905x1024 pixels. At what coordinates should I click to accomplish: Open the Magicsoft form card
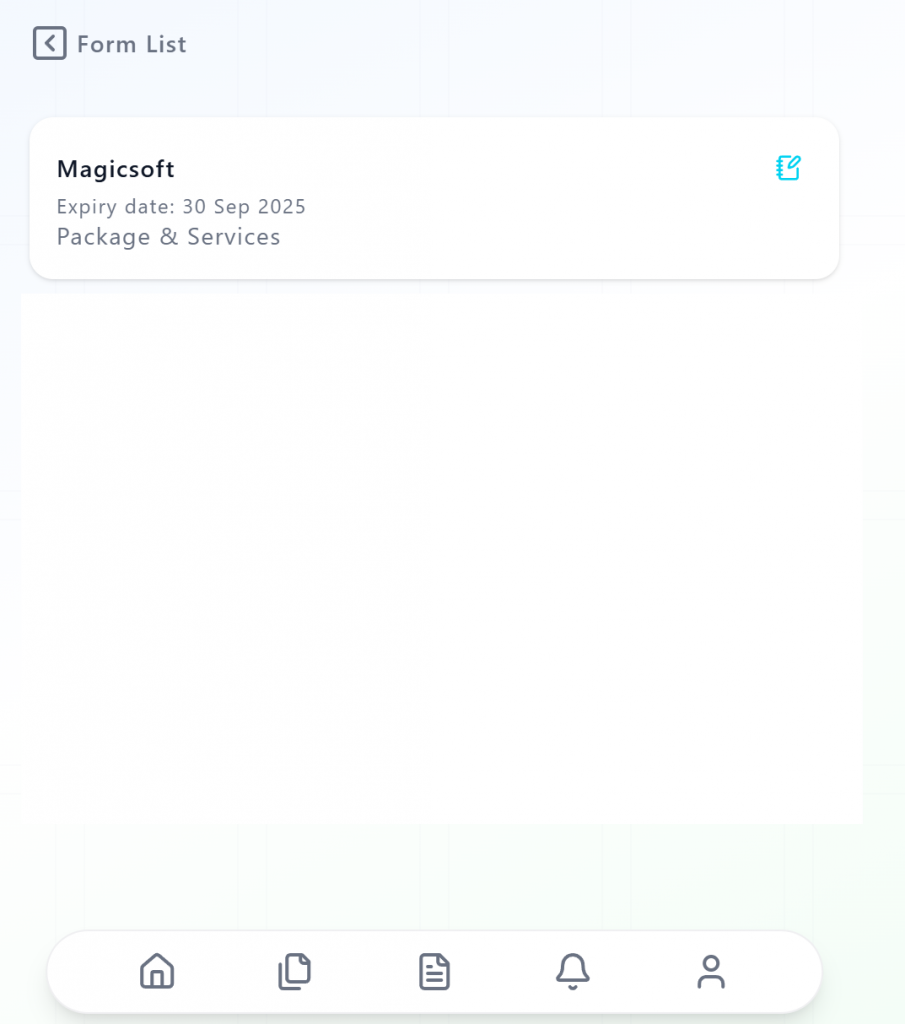point(434,199)
